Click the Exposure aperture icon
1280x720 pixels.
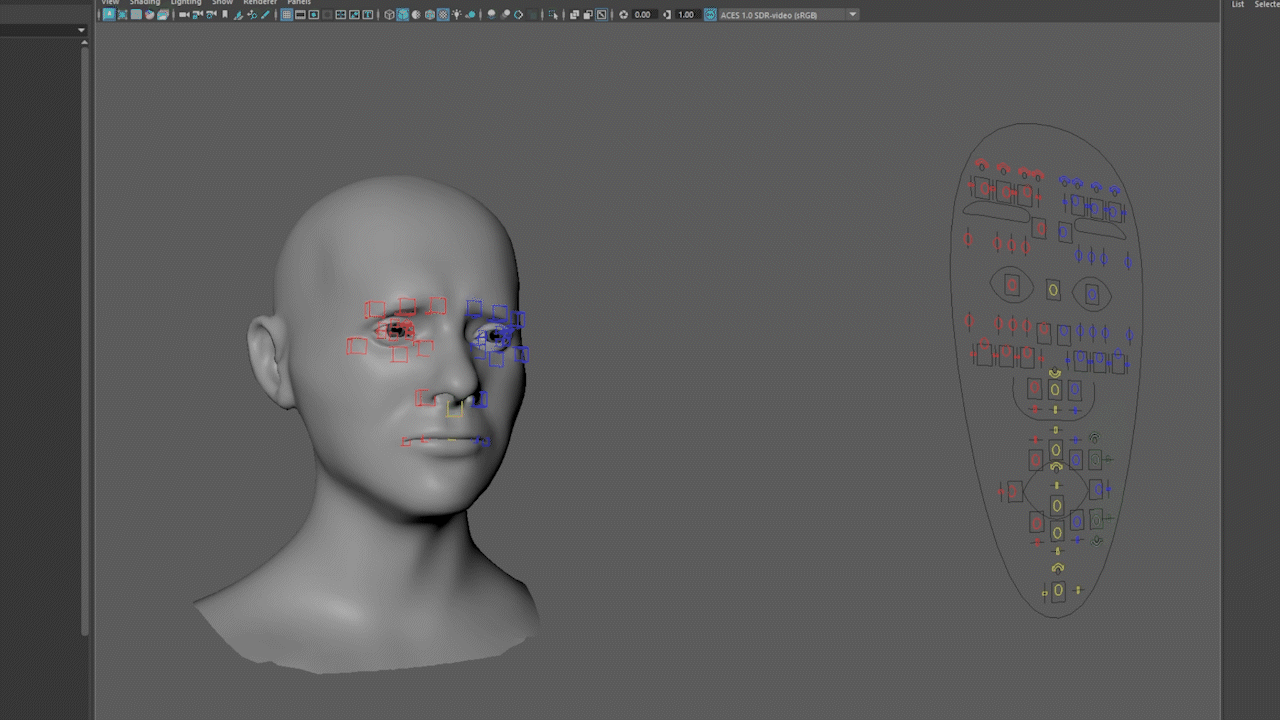pyautogui.click(x=623, y=15)
